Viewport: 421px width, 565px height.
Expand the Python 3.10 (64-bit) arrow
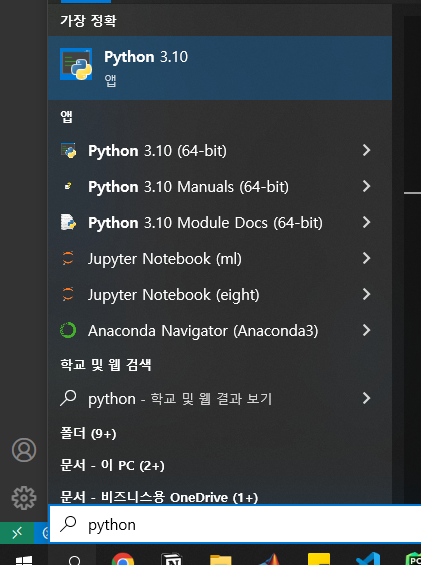(x=366, y=150)
